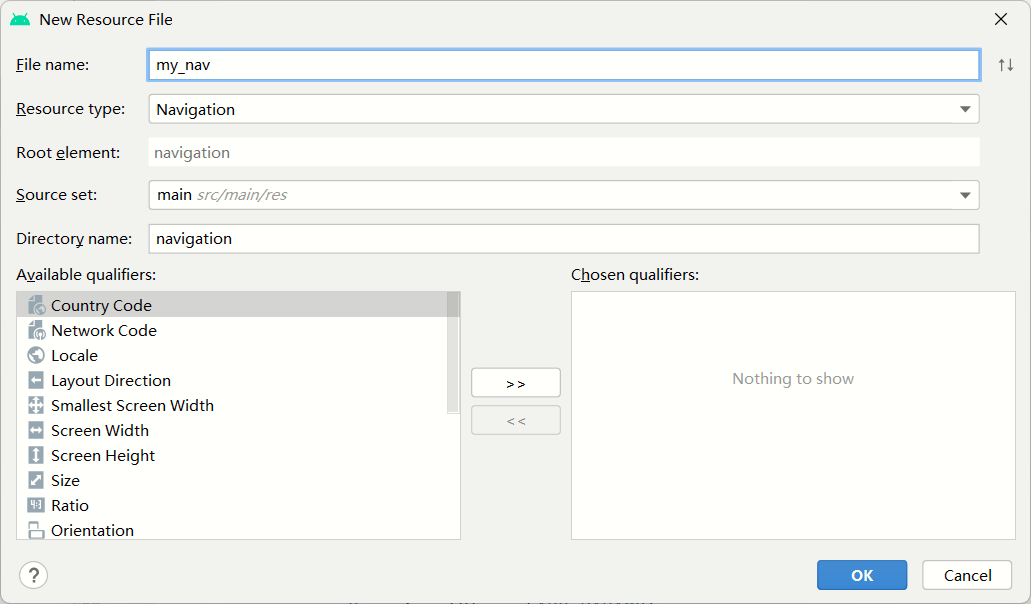Dismiss dialog with the Cancel button
Image resolution: width=1031 pixels, height=604 pixels.
(967, 575)
